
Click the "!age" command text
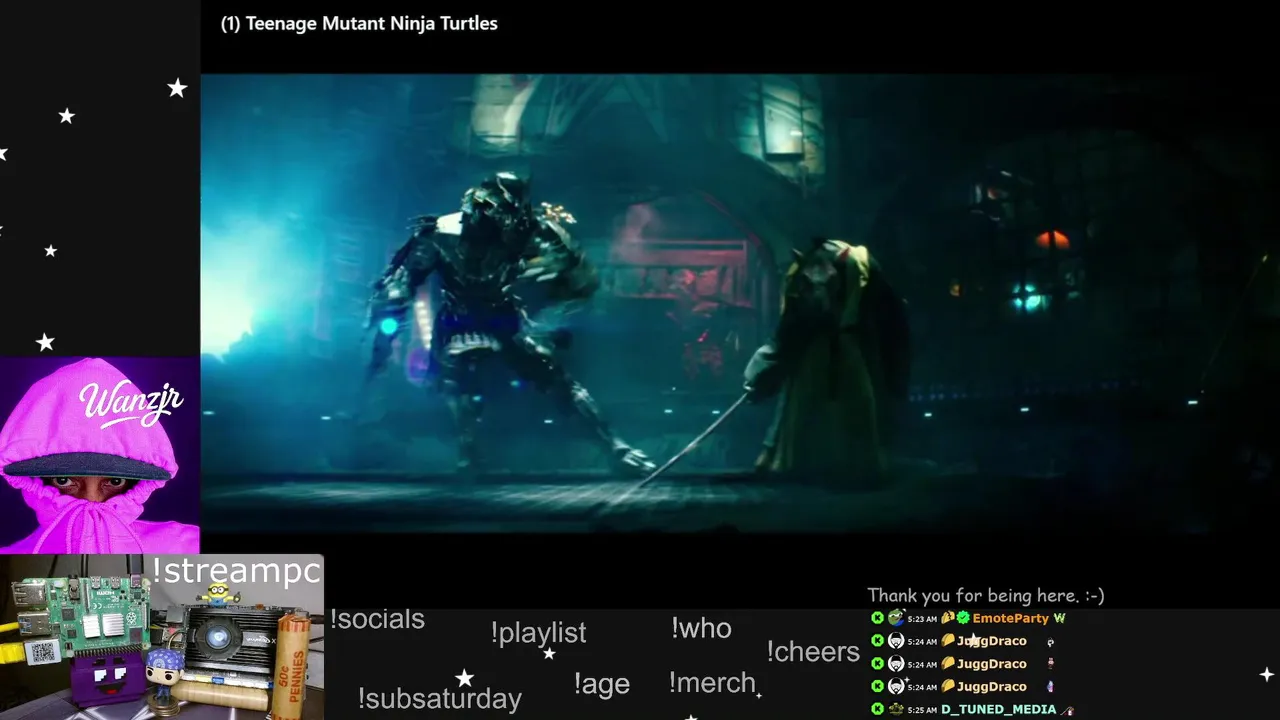click(x=602, y=684)
